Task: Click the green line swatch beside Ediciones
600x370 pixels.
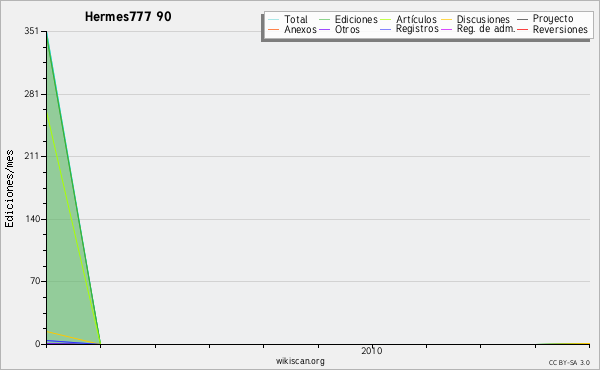Action: [324, 20]
